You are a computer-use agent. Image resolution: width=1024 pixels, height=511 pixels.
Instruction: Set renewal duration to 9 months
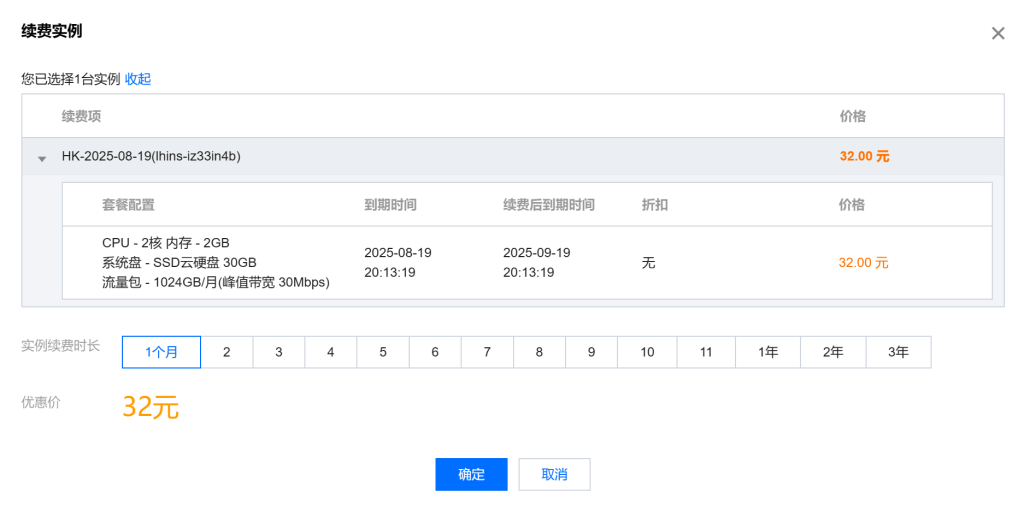click(x=591, y=352)
